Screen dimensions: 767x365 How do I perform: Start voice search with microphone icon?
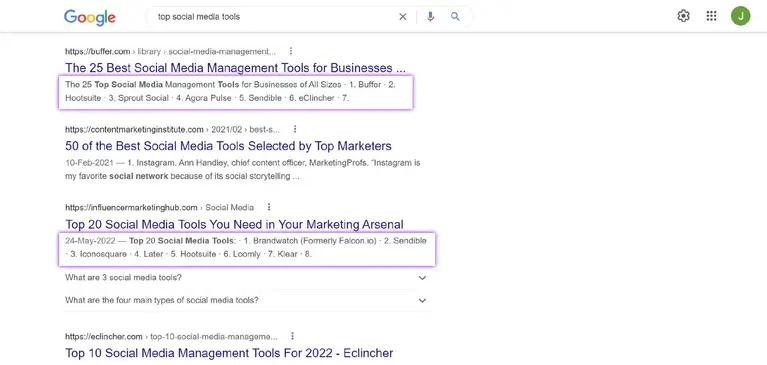pos(430,17)
